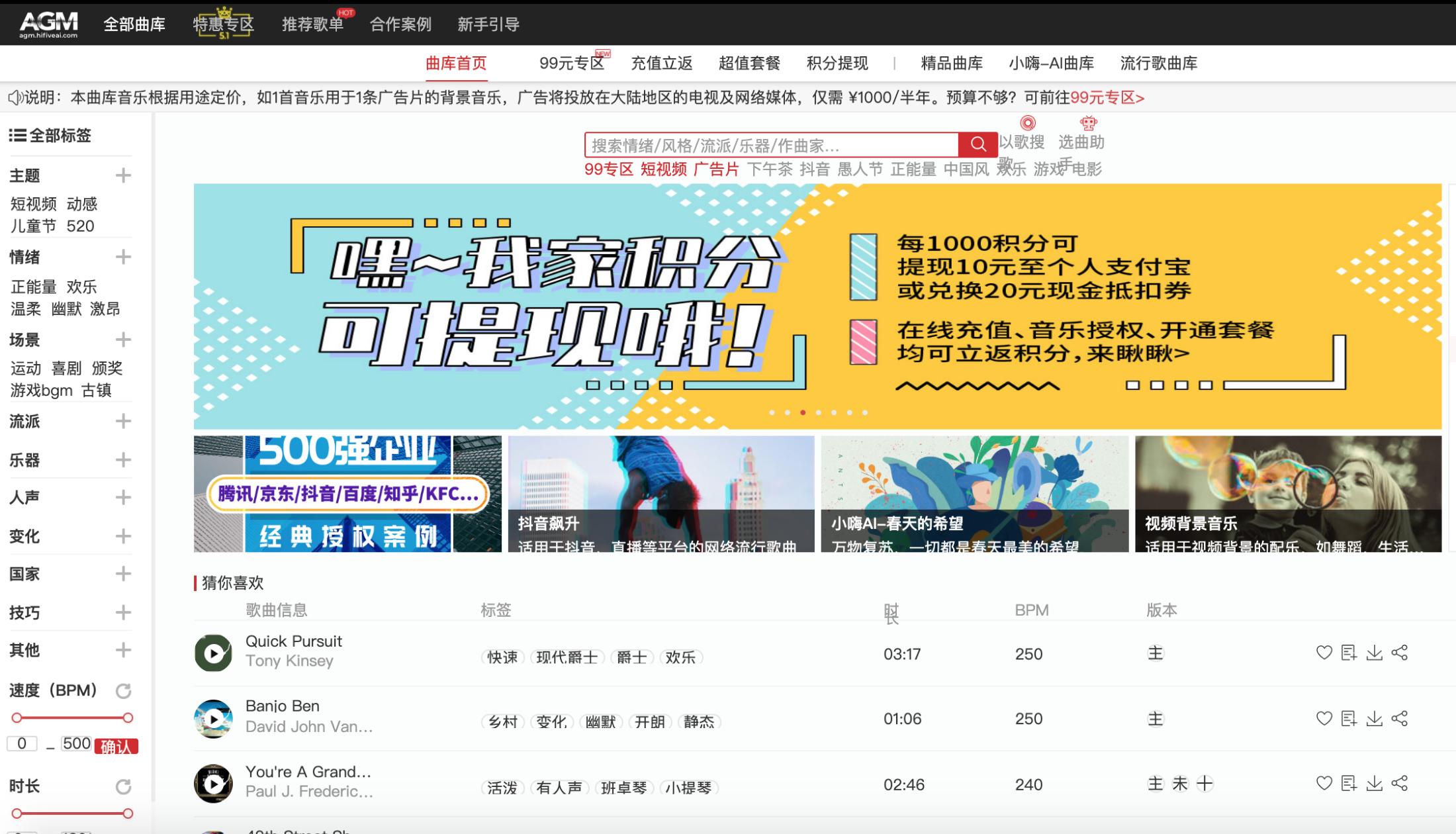
Task: Expand the 人声 vocals filter group
Action: (x=123, y=498)
